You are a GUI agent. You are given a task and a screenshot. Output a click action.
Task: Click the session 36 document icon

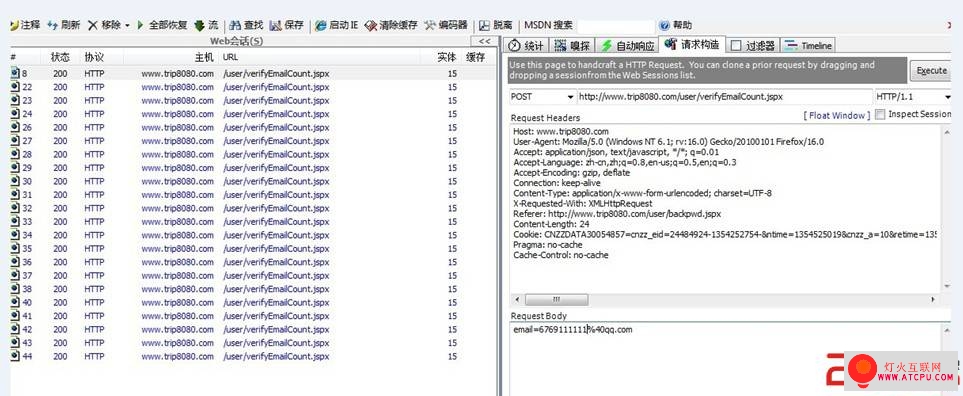(15, 262)
